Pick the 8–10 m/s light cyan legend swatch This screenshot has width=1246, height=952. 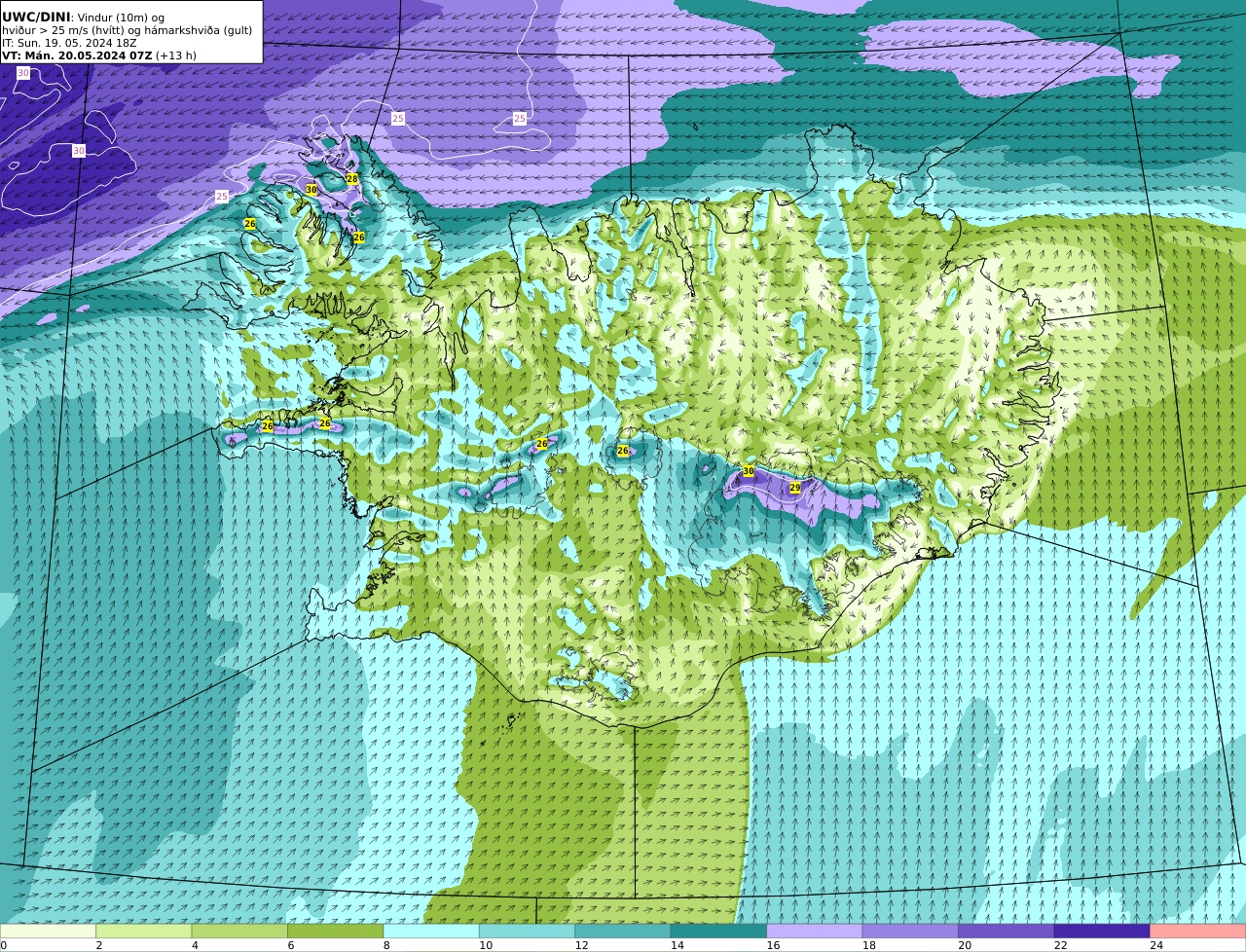(431, 932)
